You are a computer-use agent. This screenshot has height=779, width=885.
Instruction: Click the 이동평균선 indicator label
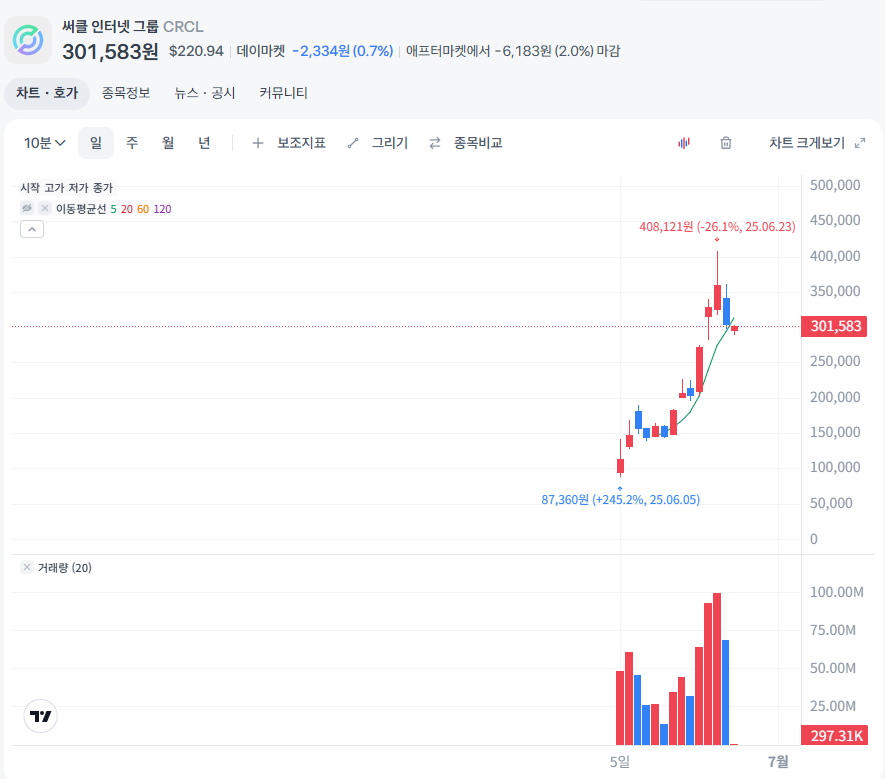pos(81,209)
